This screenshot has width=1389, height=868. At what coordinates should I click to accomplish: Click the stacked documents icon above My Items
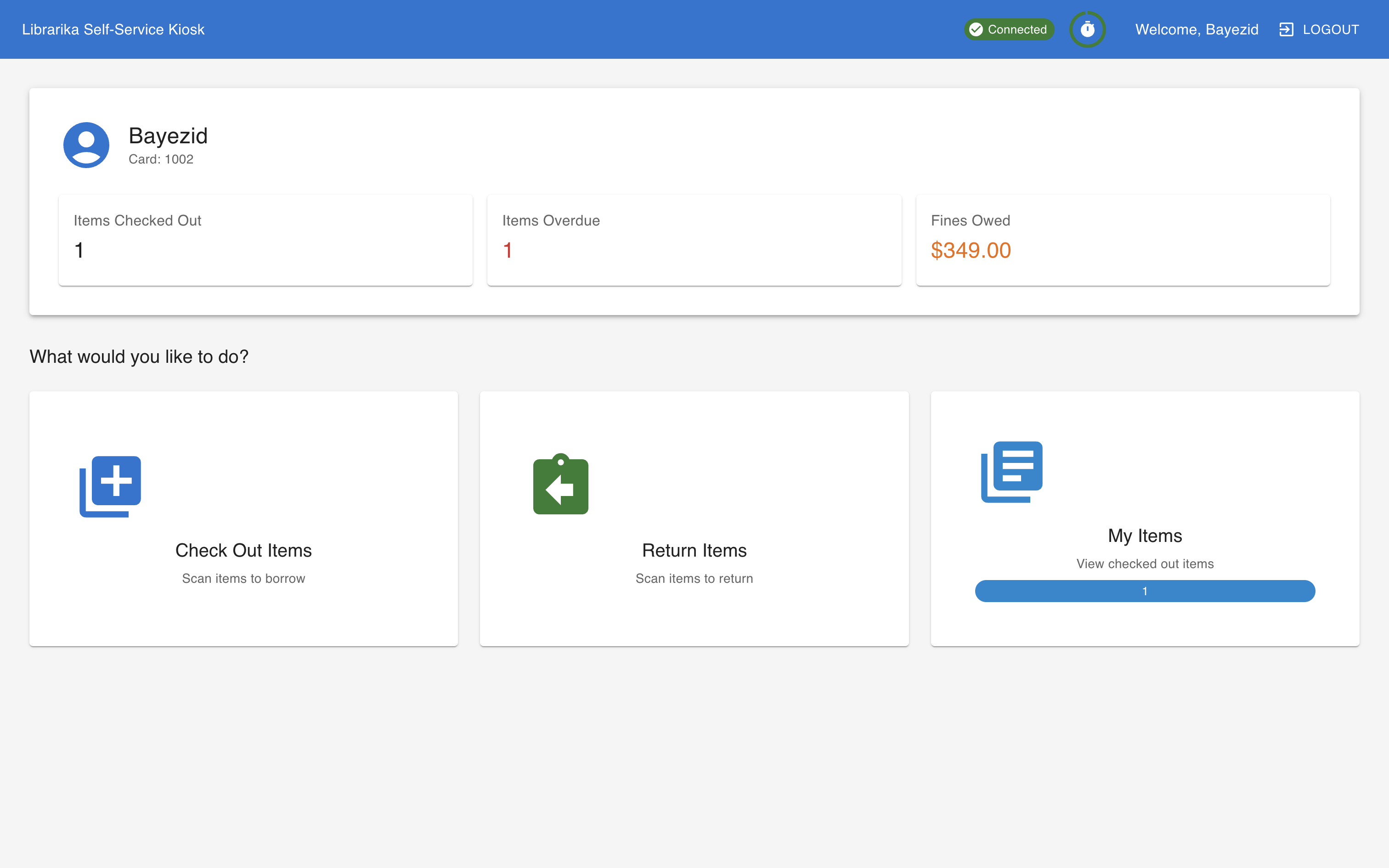tap(1011, 472)
